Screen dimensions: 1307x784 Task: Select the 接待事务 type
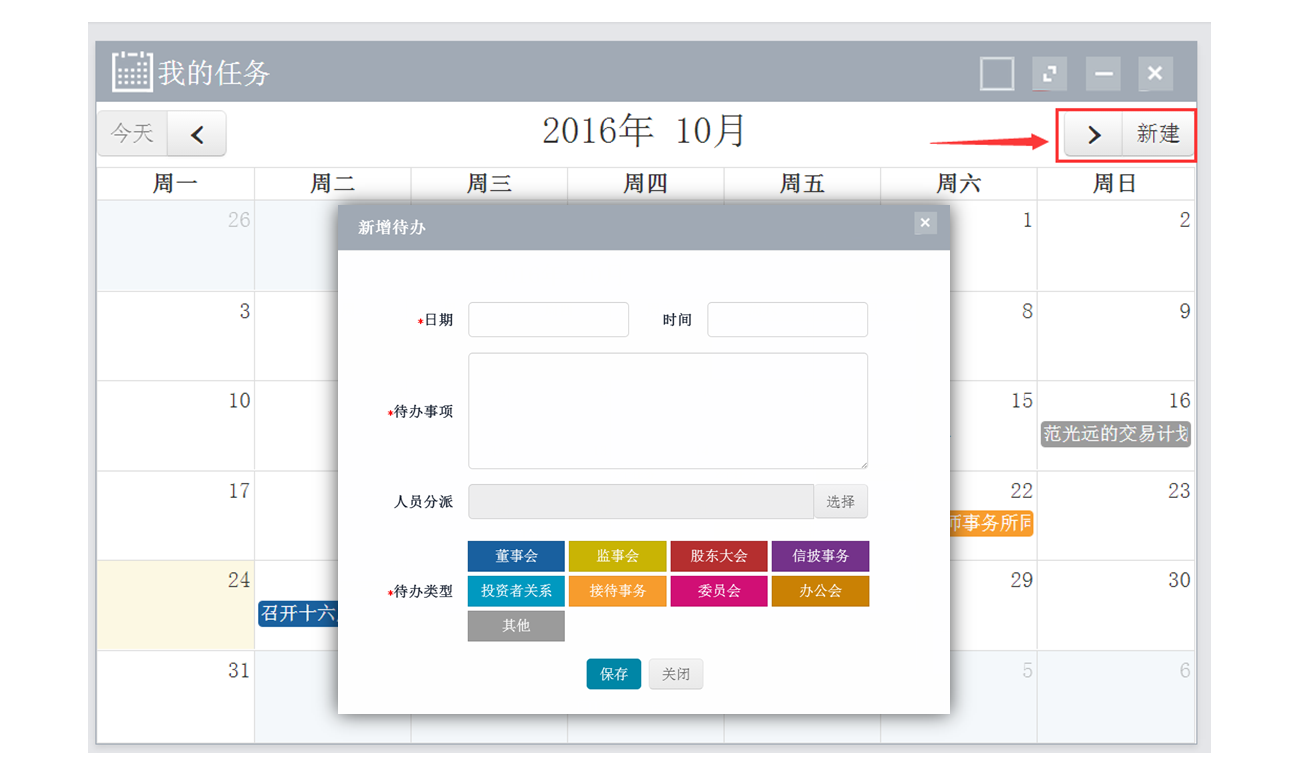click(617, 591)
